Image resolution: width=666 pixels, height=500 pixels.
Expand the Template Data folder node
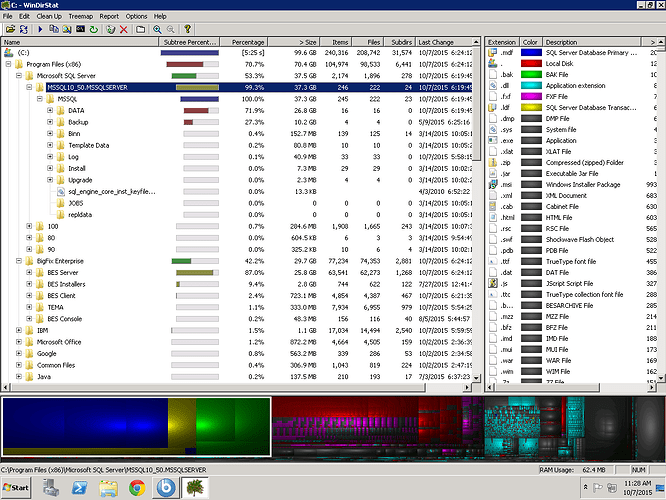coord(50,145)
